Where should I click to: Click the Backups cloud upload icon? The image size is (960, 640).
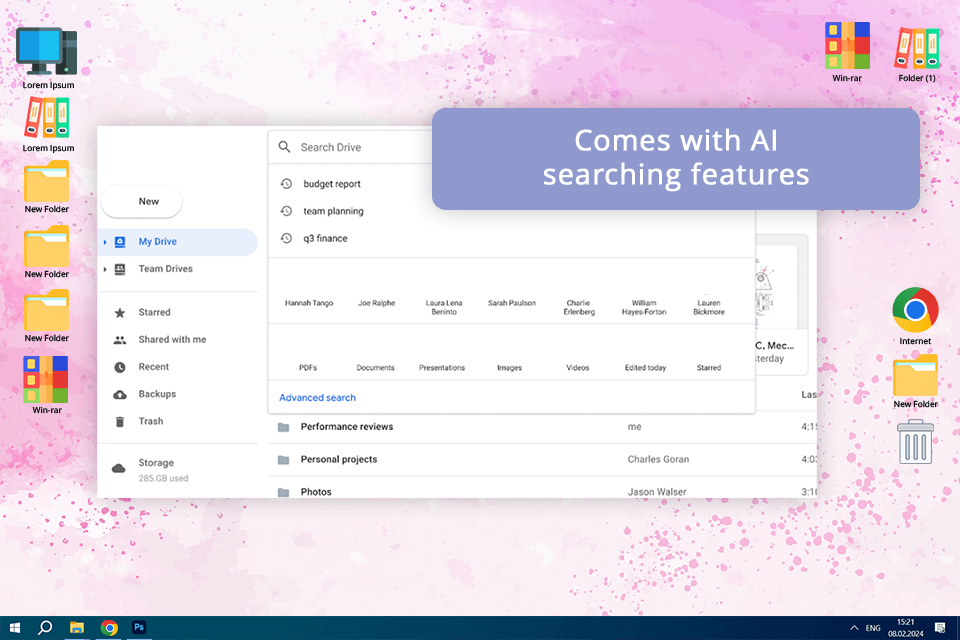(x=120, y=394)
